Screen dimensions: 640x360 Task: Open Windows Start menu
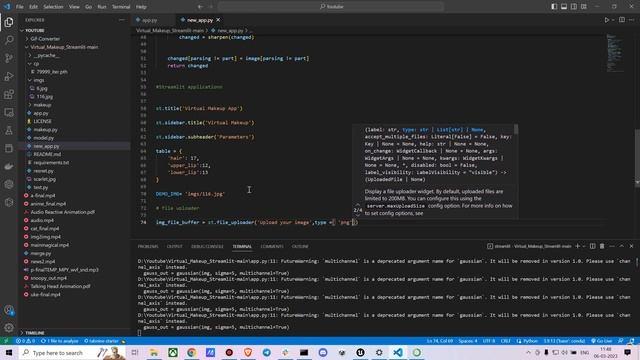(9, 352)
